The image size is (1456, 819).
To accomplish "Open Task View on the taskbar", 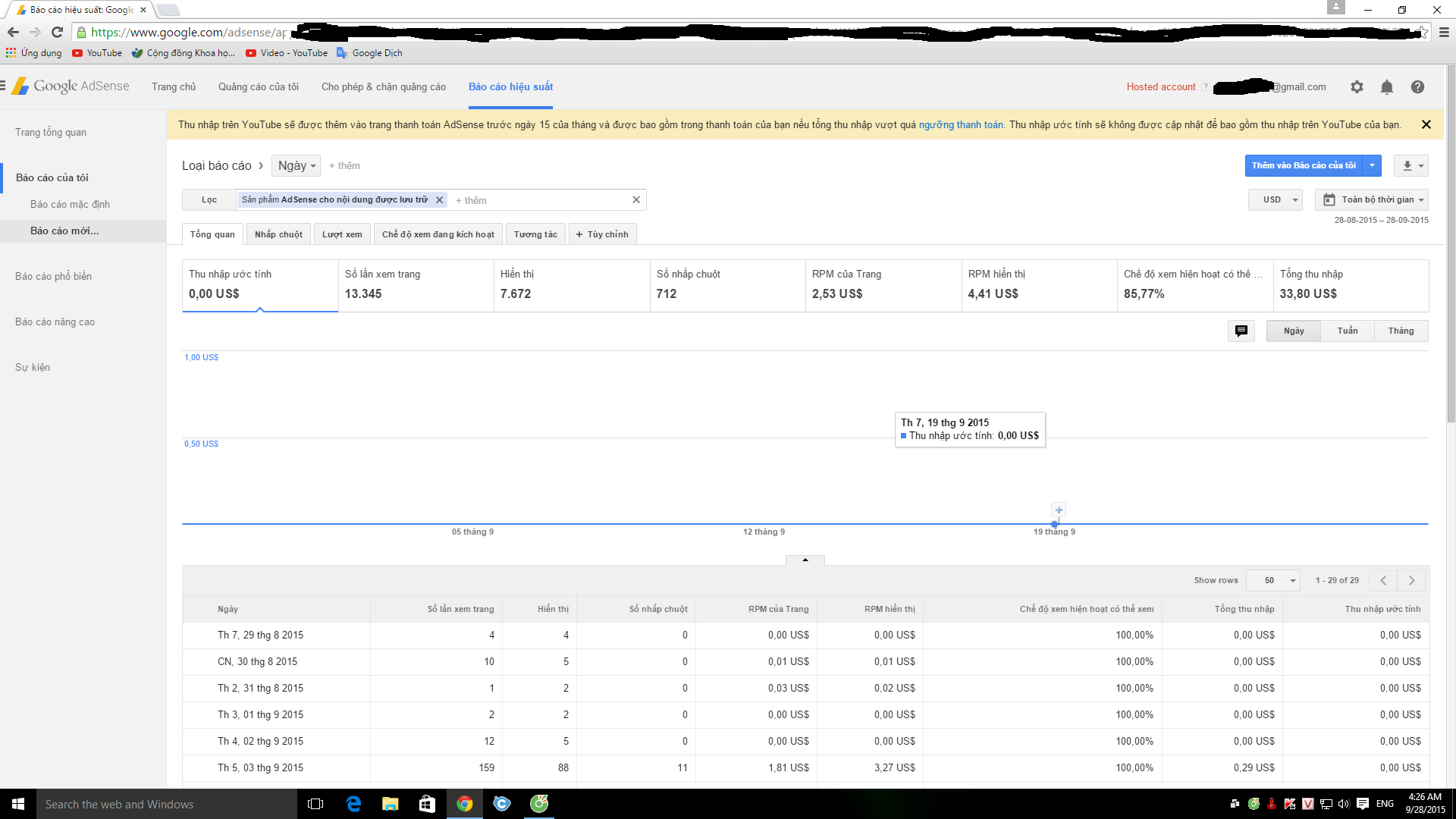I will (315, 804).
